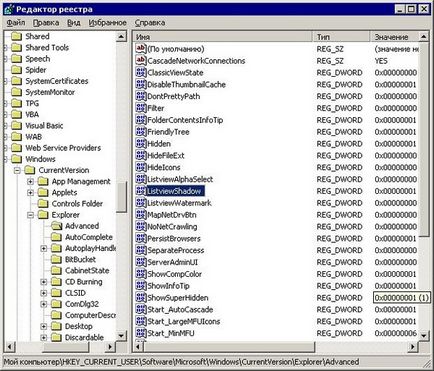Select the Spider folder icon

16,70
